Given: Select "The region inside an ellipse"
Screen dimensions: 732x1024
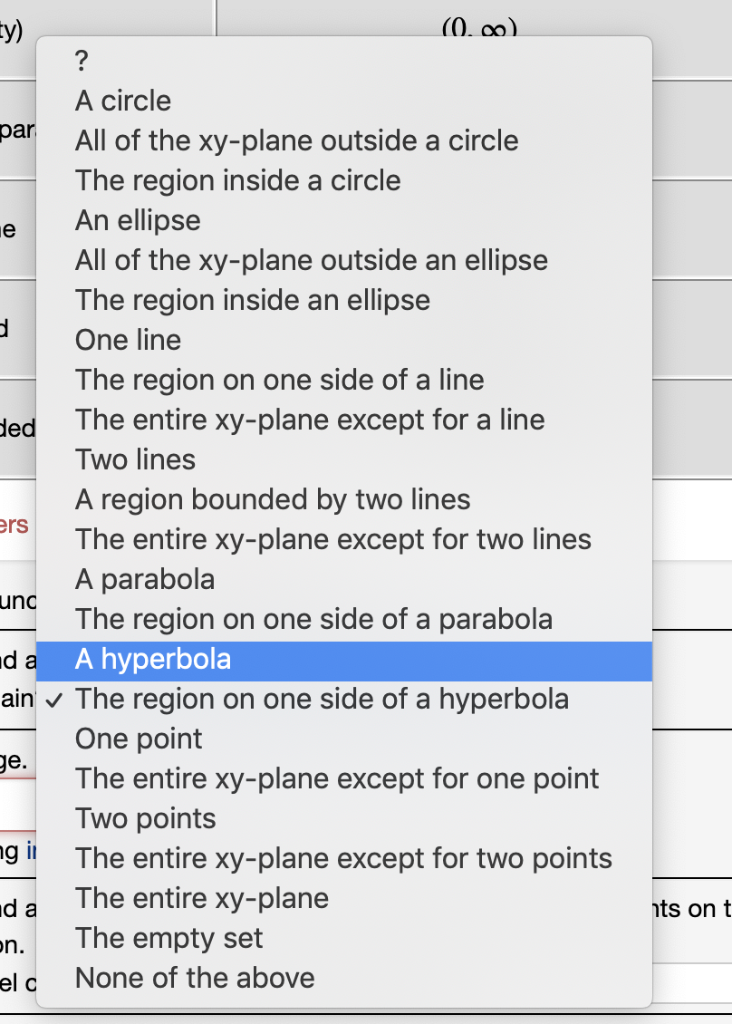Looking at the screenshot, I should tap(252, 300).
